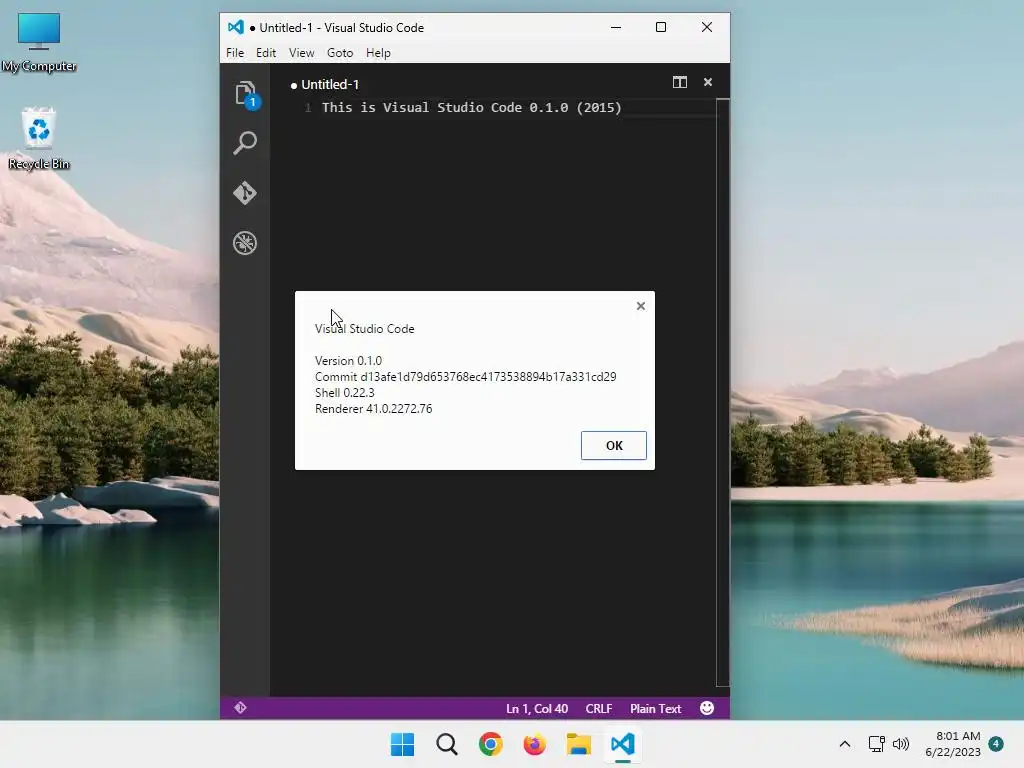Close the Untitled-1 editor with the X
Viewport: 1024px width, 768px height.
(x=708, y=82)
